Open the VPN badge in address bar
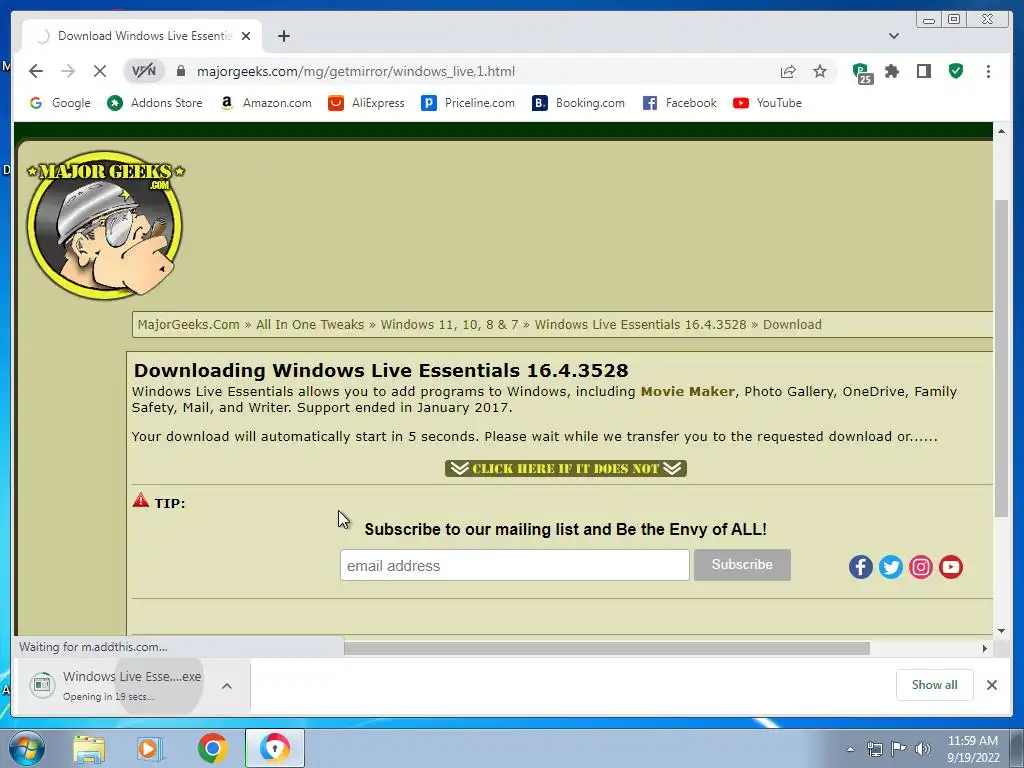 (x=144, y=71)
